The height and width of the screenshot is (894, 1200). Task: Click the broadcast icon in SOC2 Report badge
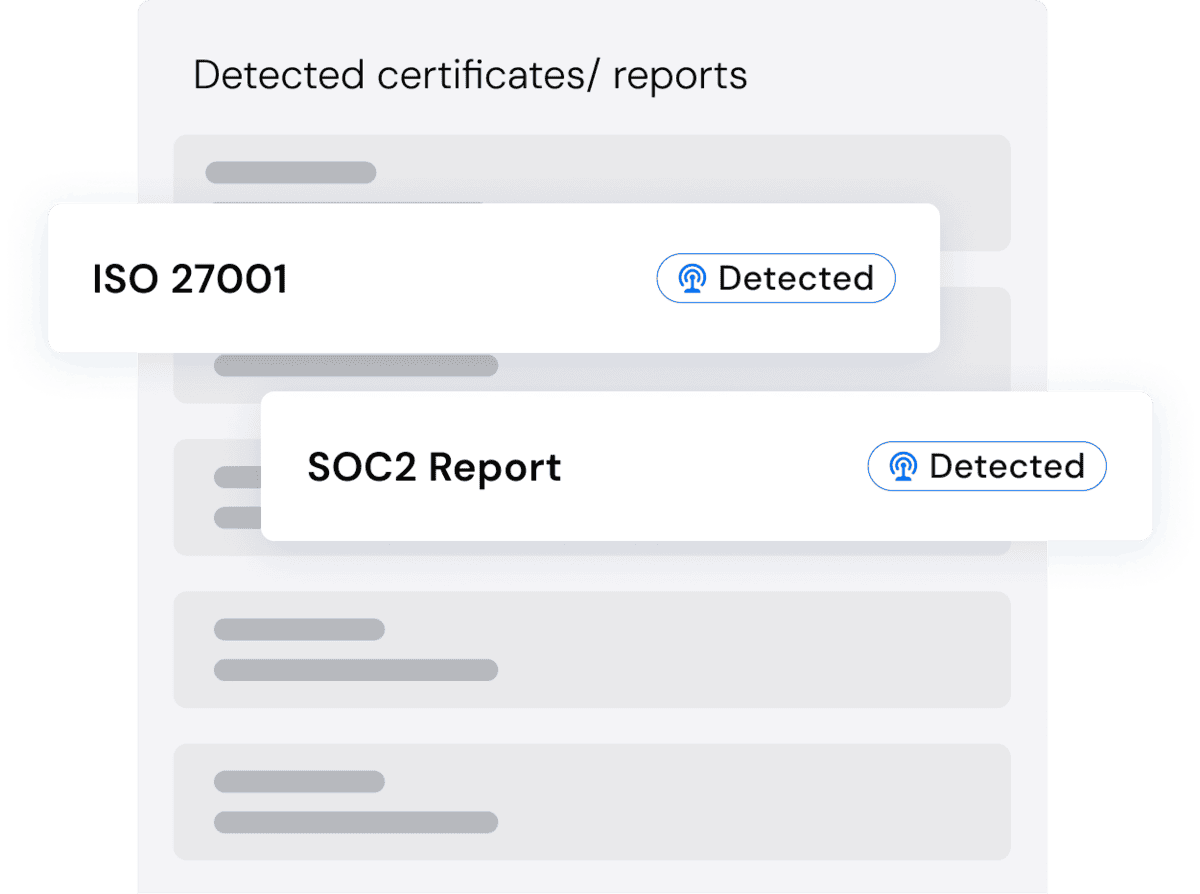[903, 467]
